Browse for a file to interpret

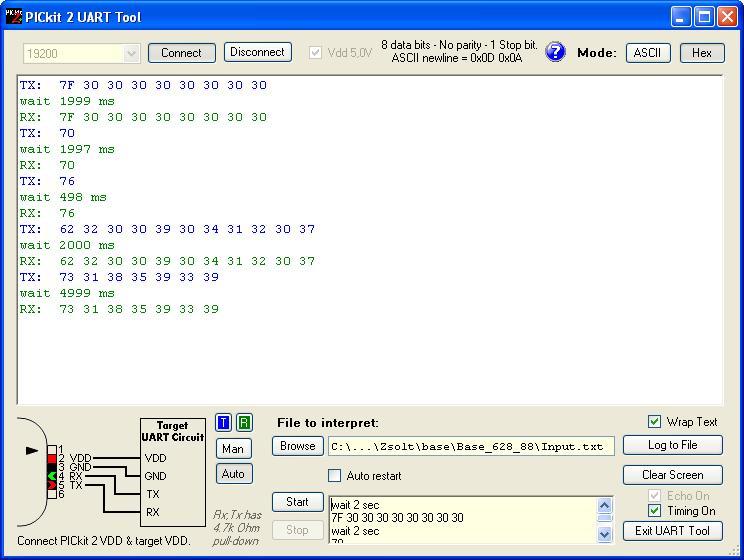(x=298, y=446)
